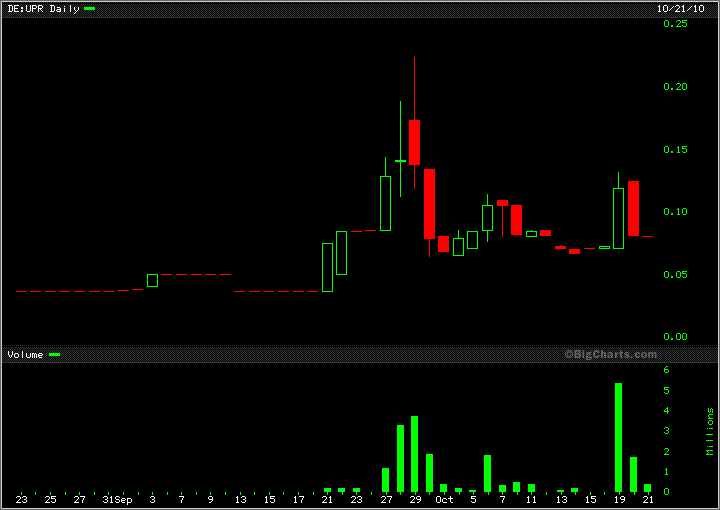Click the 0.10 price axis label
720x510 pixels.
(x=676, y=212)
